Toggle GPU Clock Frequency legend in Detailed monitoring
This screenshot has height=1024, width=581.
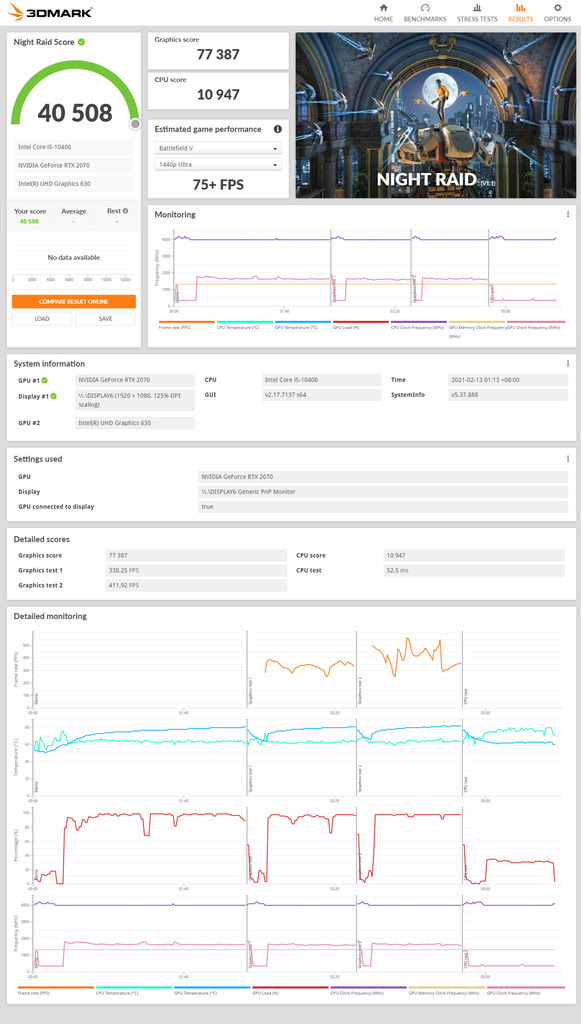pos(526,990)
